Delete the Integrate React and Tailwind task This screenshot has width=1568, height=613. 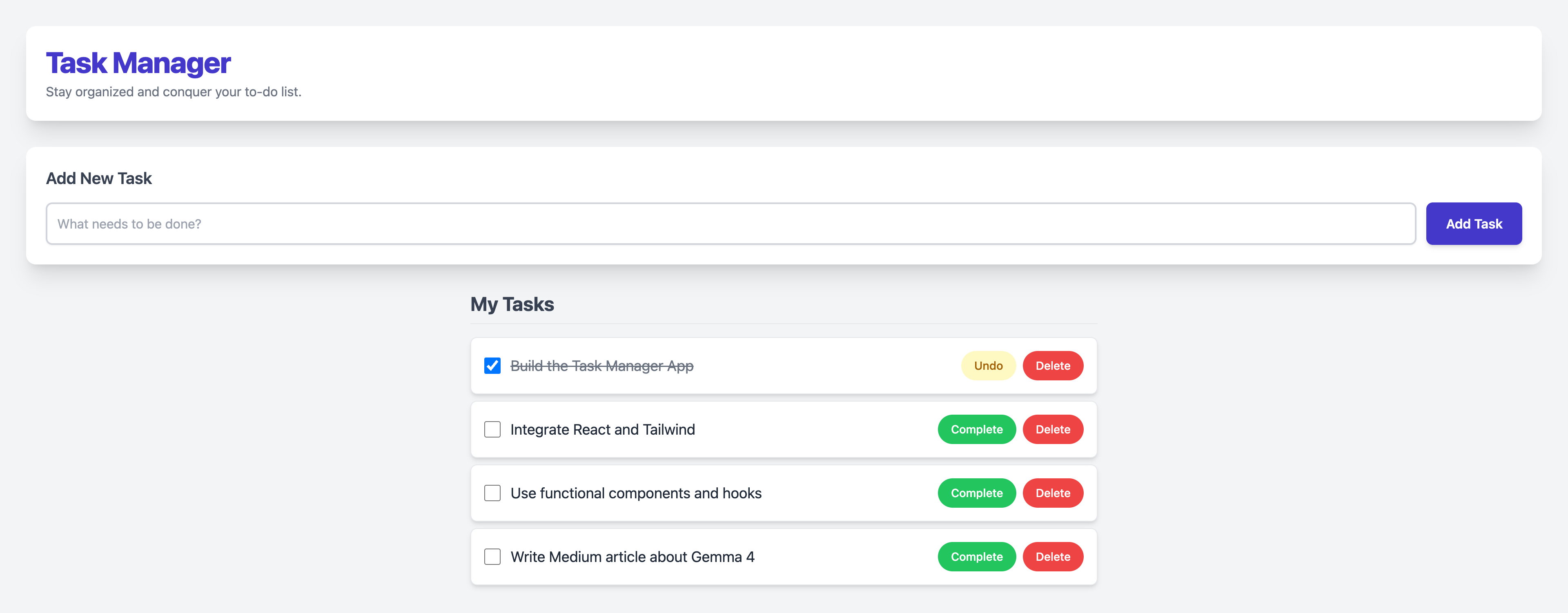tap(1052, 429)
